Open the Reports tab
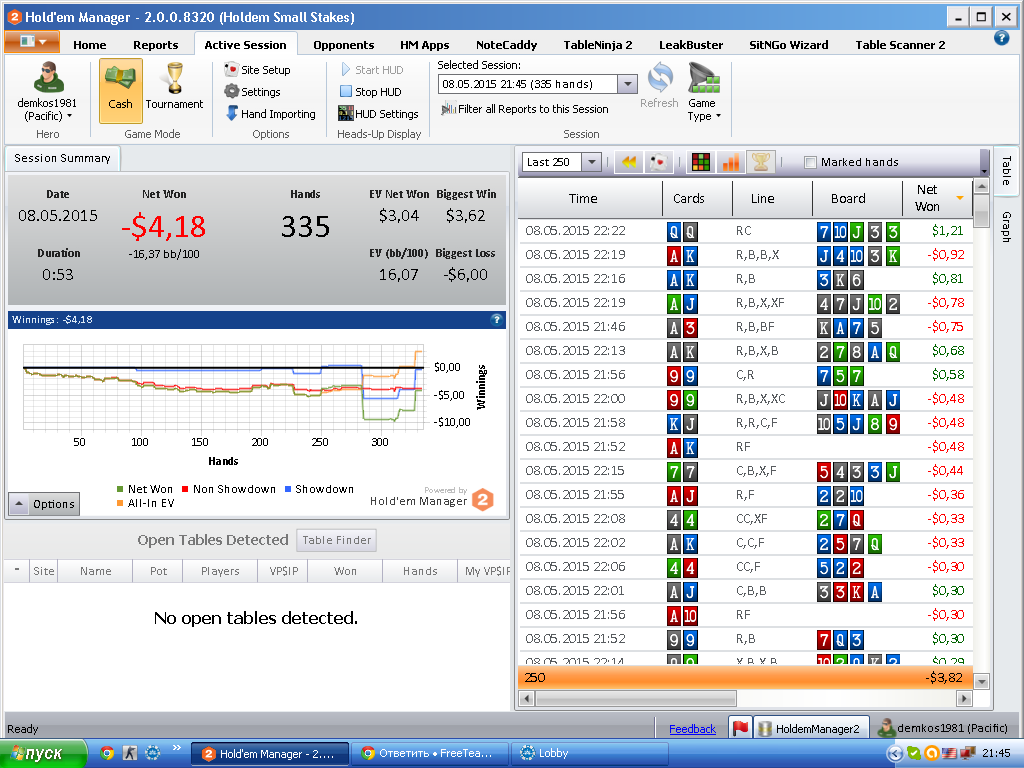The height and width of the screenshot is (768, 1024). [x=155, y=44]
